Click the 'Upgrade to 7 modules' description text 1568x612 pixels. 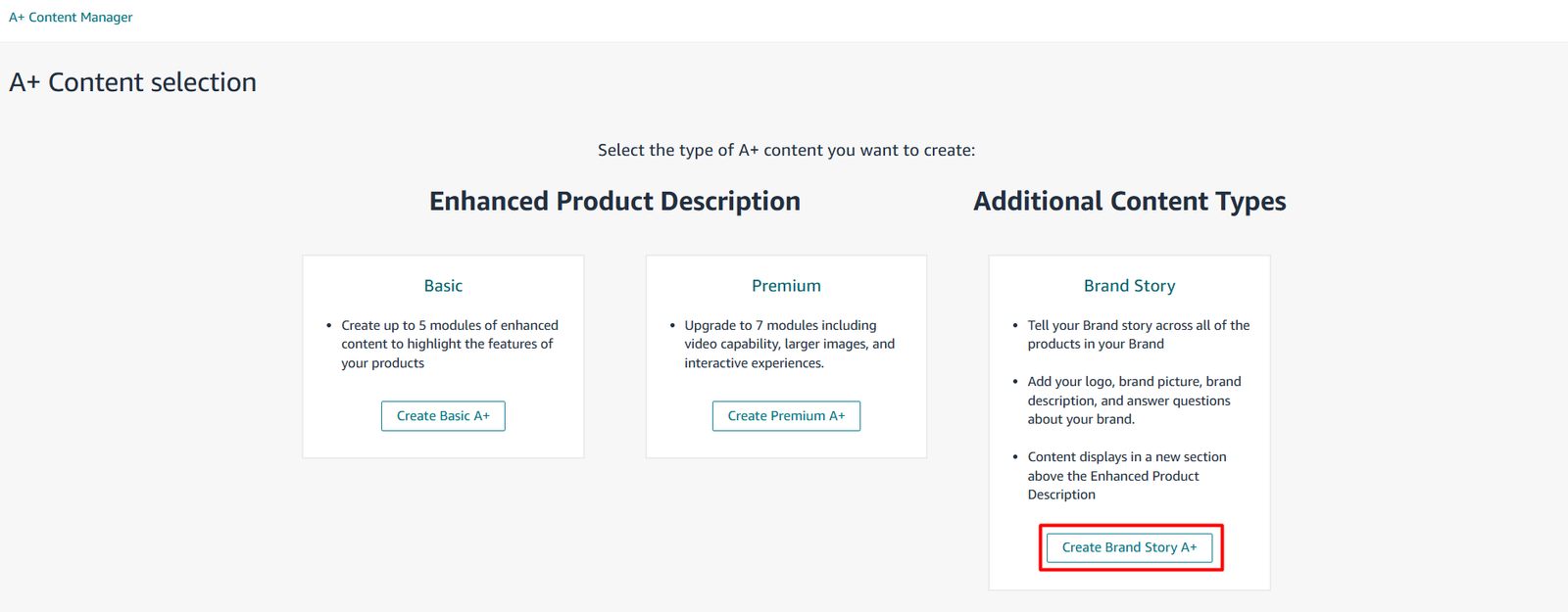pos(789,344)
